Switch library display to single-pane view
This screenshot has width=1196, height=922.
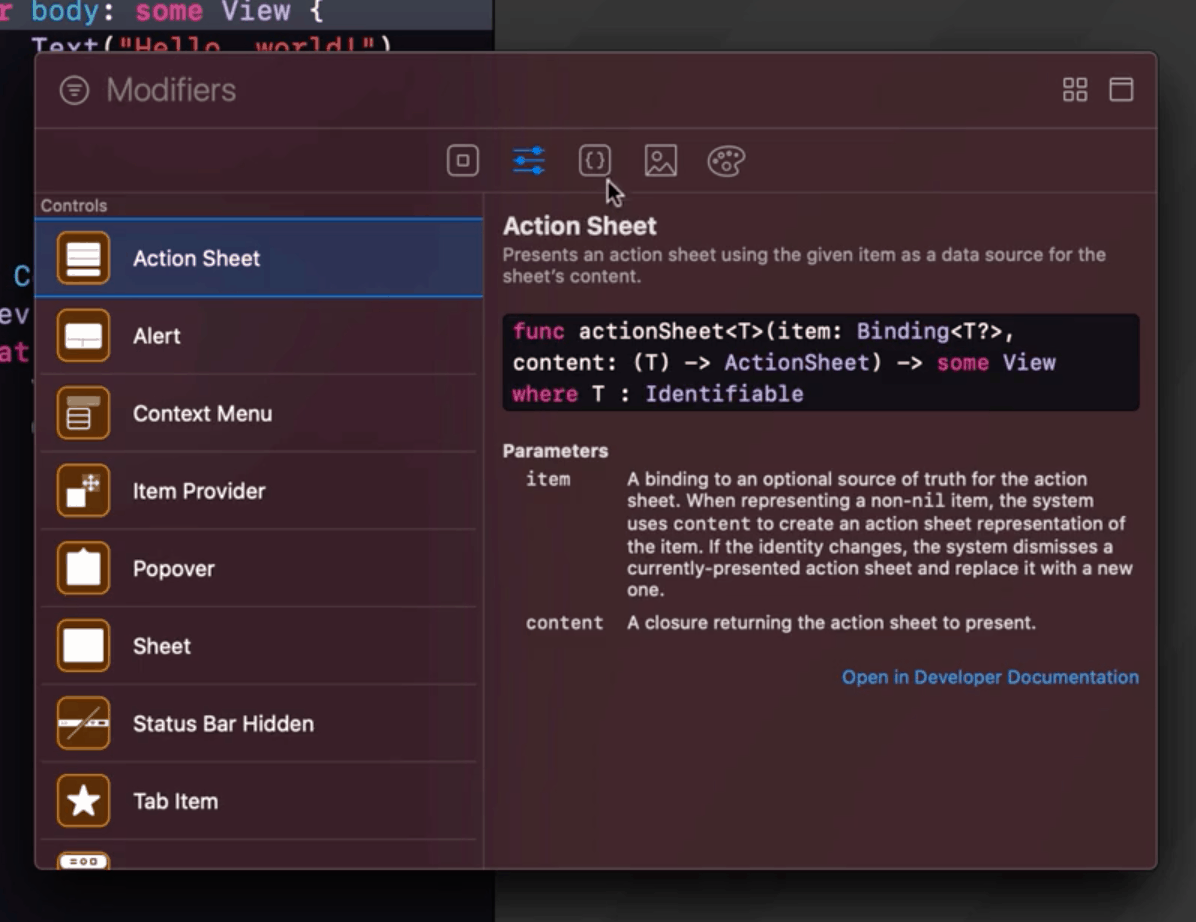(x=1121, y=90)
